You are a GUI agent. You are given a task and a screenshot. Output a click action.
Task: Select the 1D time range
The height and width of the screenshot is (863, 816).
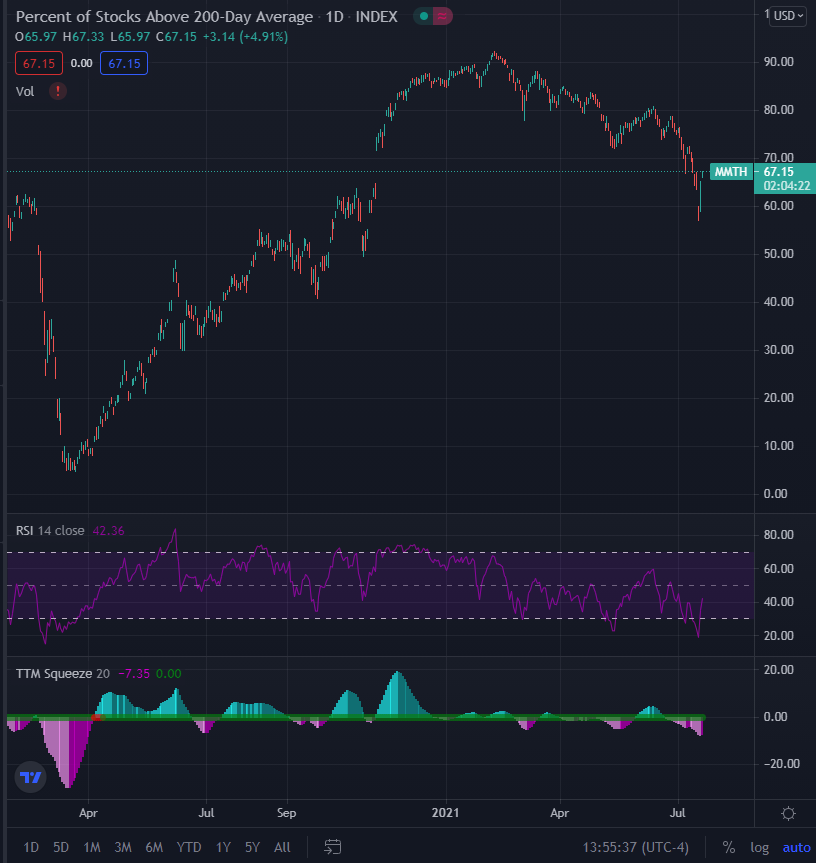pyautogui.click(x=31, y=847)
